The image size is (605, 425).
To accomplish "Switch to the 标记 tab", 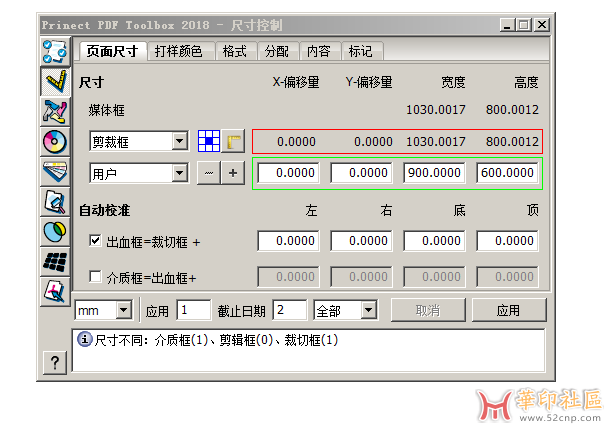I will [361, 51].
